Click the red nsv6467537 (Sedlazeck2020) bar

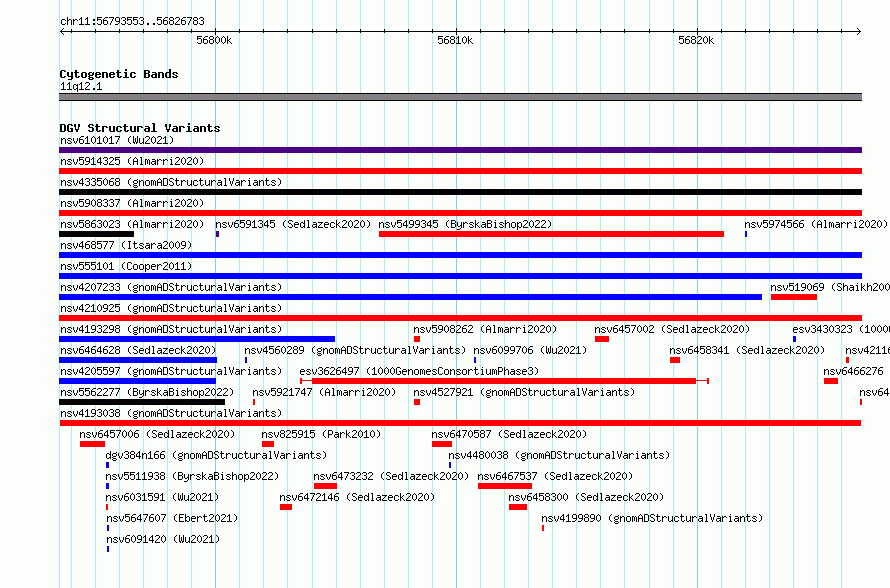505,486
